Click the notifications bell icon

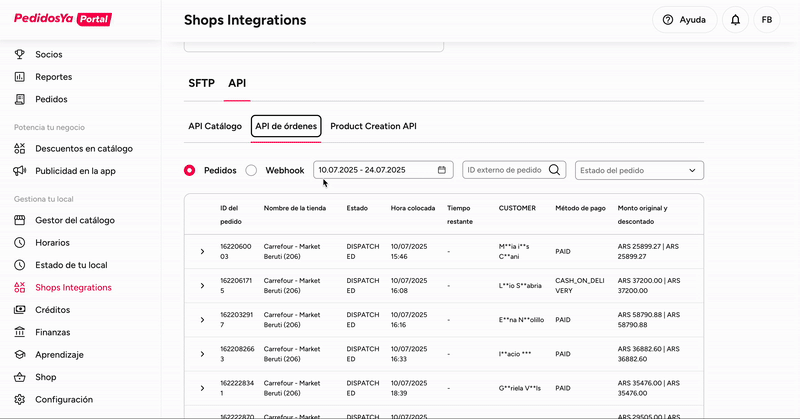(736, 20)
